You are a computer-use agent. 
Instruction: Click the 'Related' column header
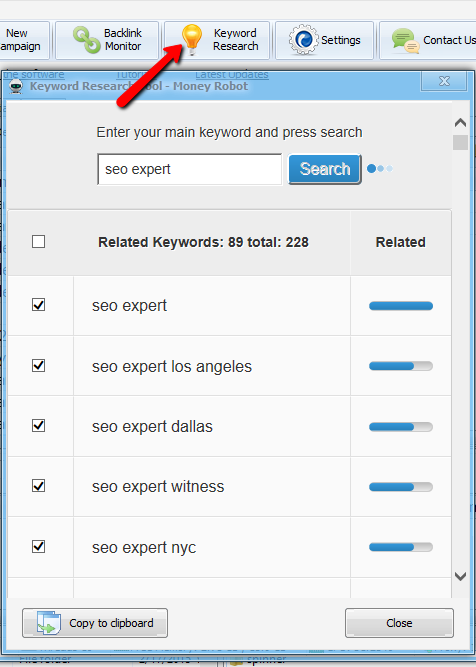point(400,242)
